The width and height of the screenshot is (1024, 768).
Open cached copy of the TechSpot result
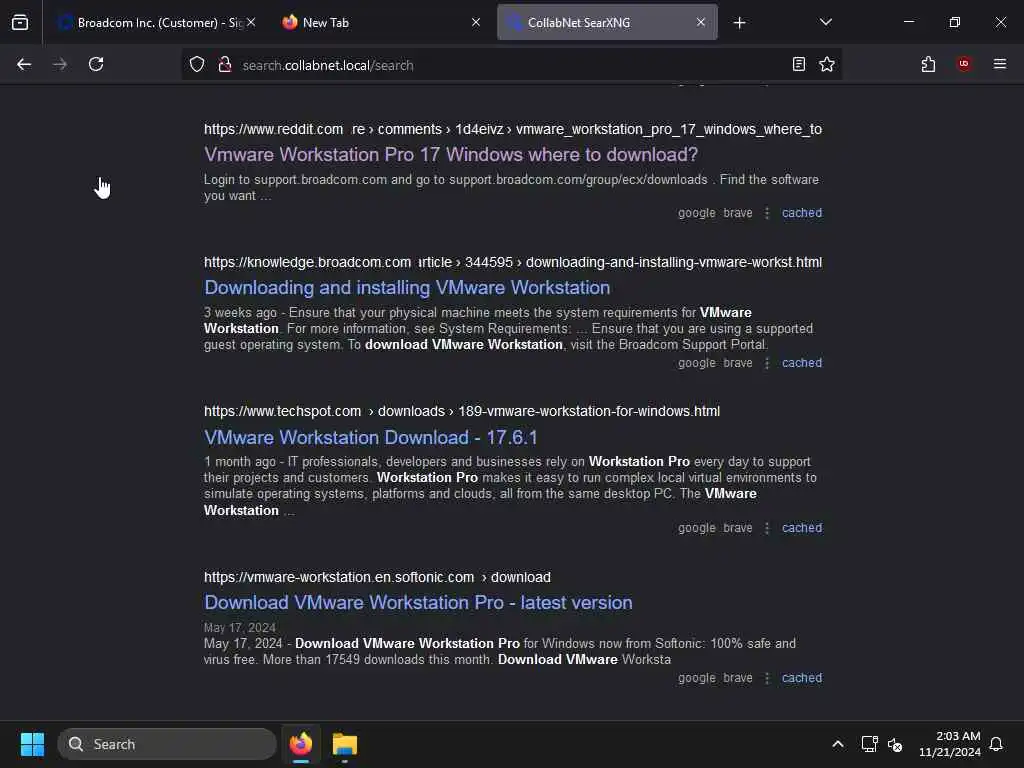(x=802, y=528)
